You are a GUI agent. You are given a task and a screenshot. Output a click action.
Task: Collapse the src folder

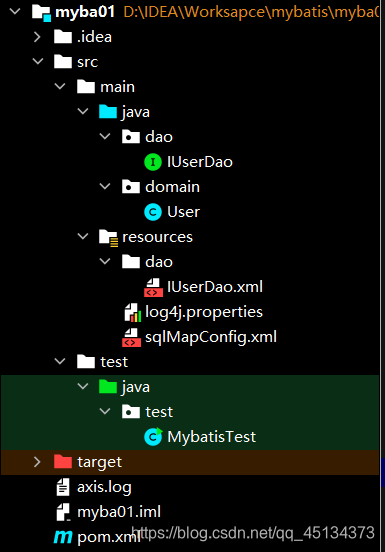pos(38,62)
